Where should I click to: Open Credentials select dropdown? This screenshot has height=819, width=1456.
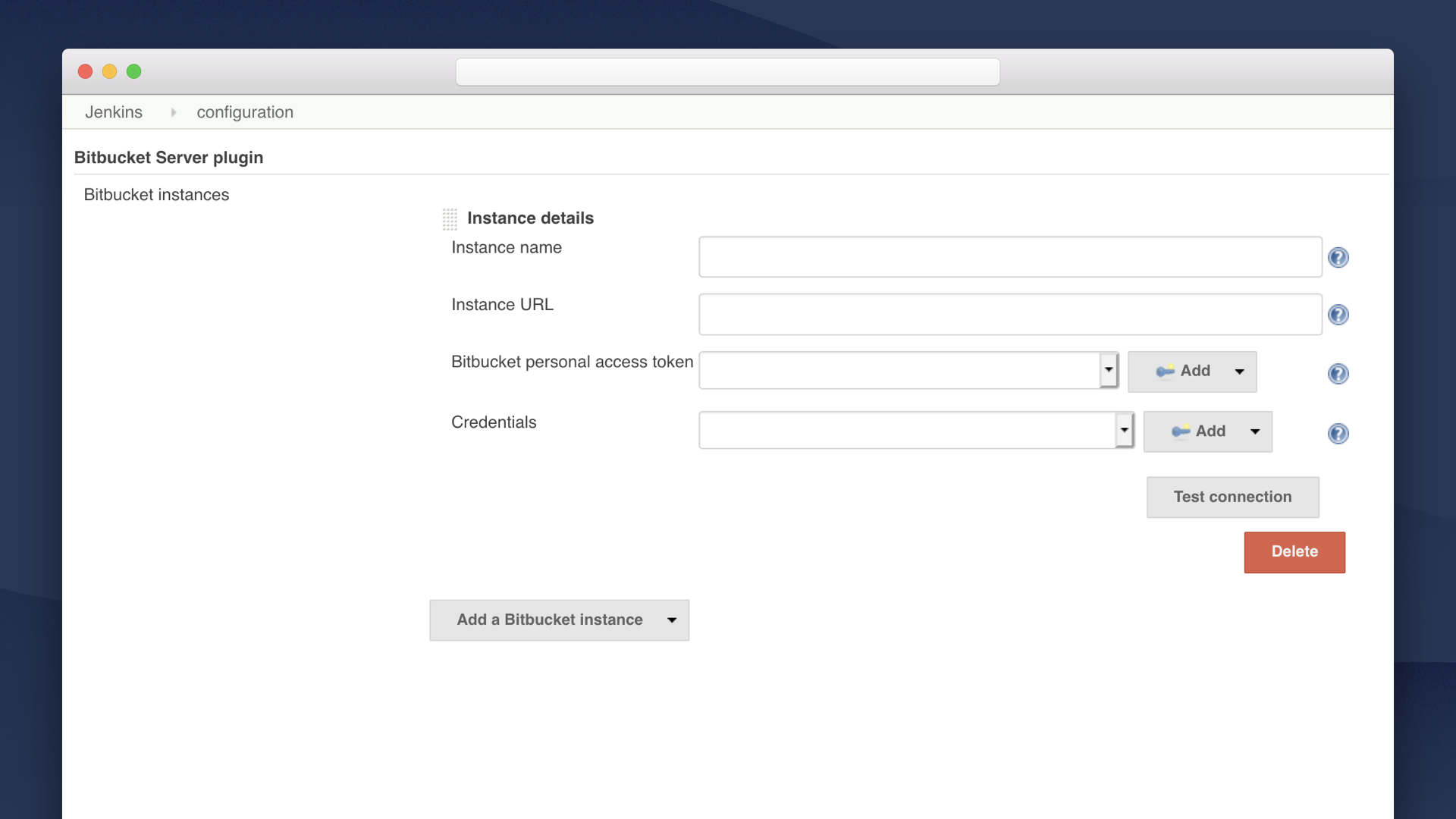1124,430
